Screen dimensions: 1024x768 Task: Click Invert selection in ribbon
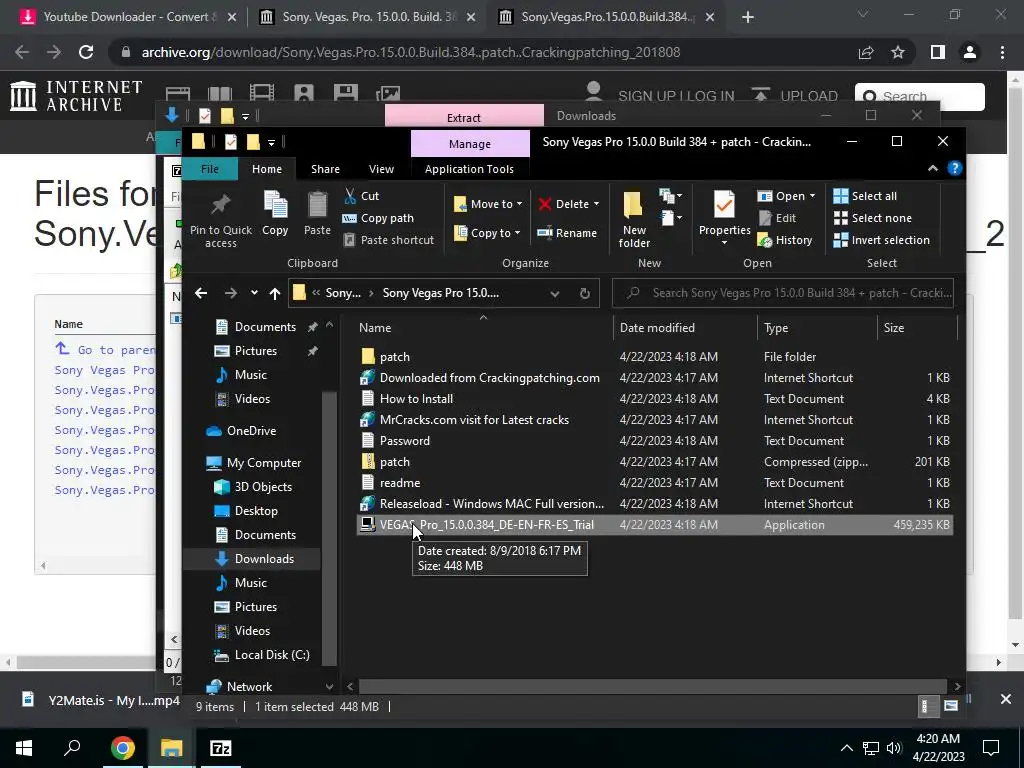click(x=881, y=240)
